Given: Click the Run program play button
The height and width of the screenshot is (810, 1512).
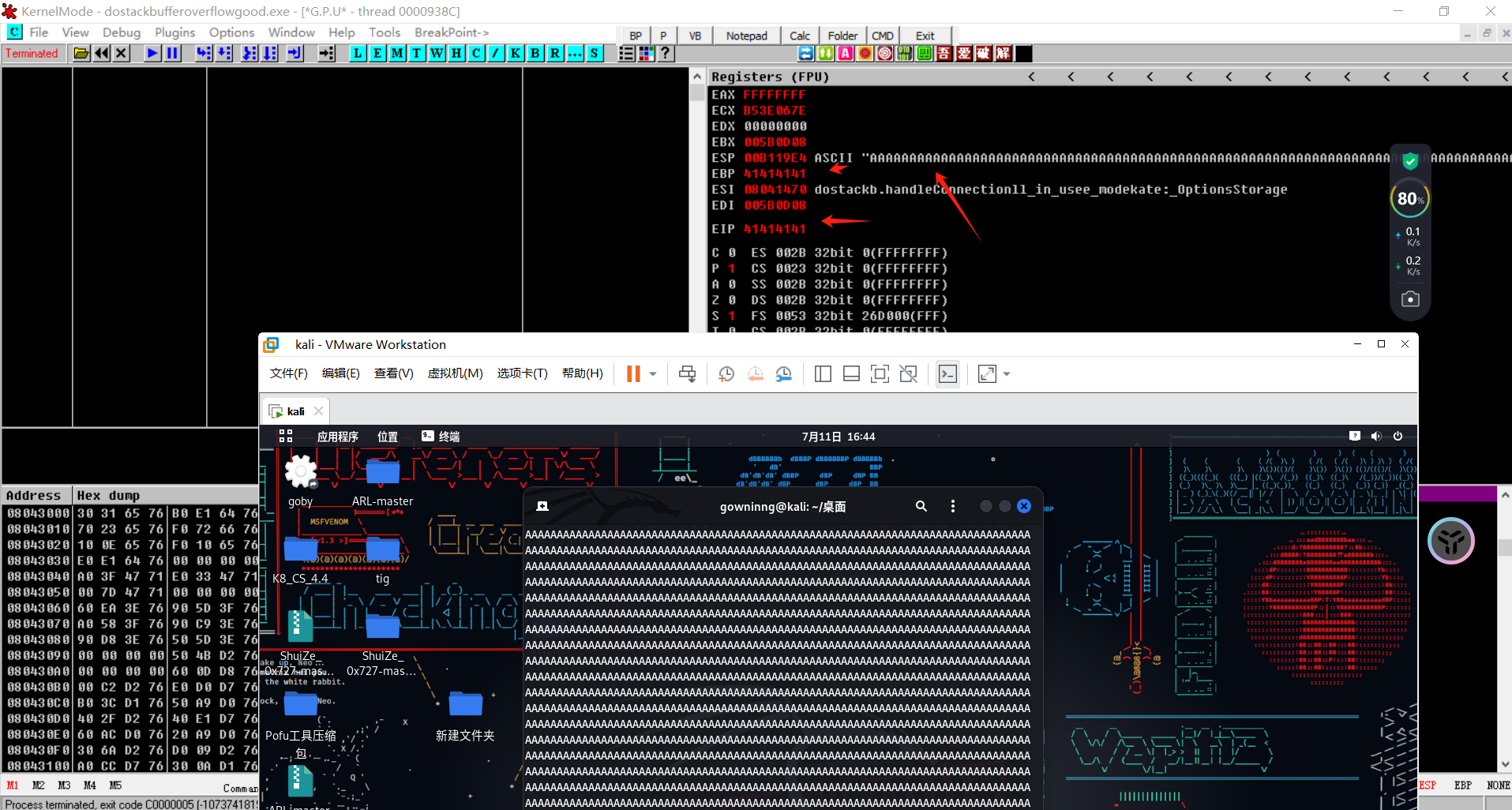Looking at the screenshot, I should coord(152,54).
